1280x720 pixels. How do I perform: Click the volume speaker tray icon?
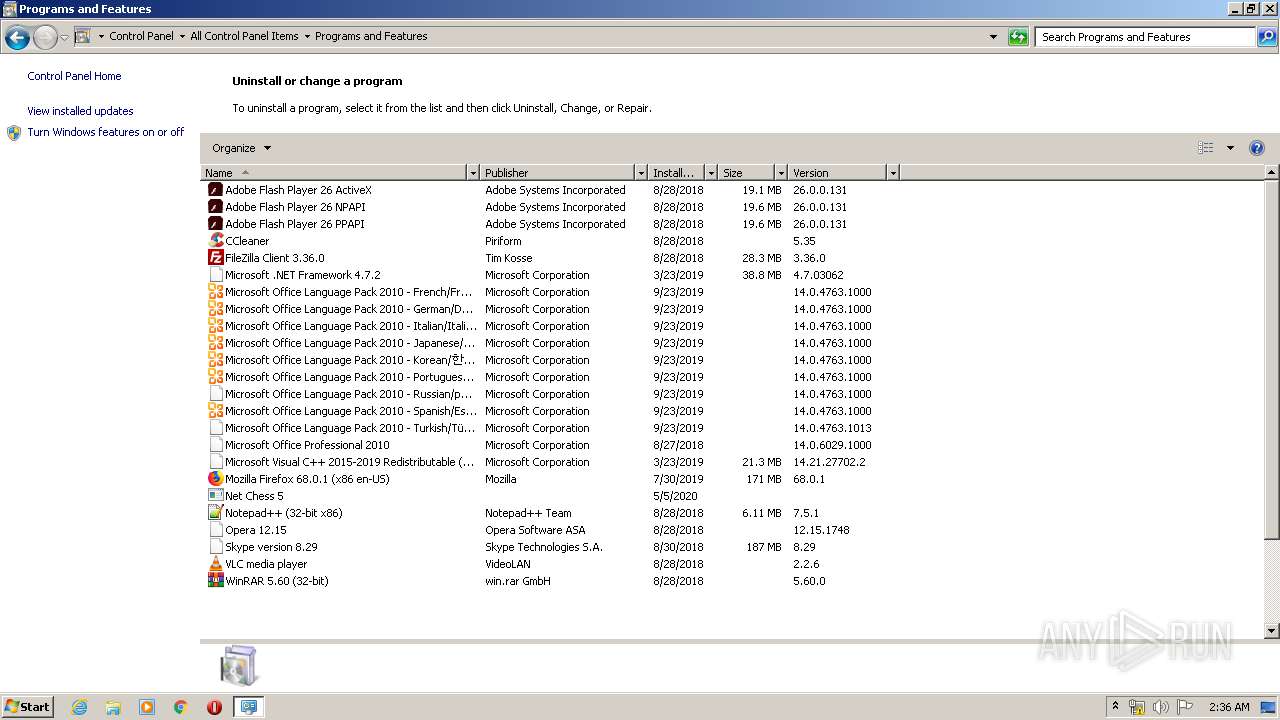click(1160, 707)
